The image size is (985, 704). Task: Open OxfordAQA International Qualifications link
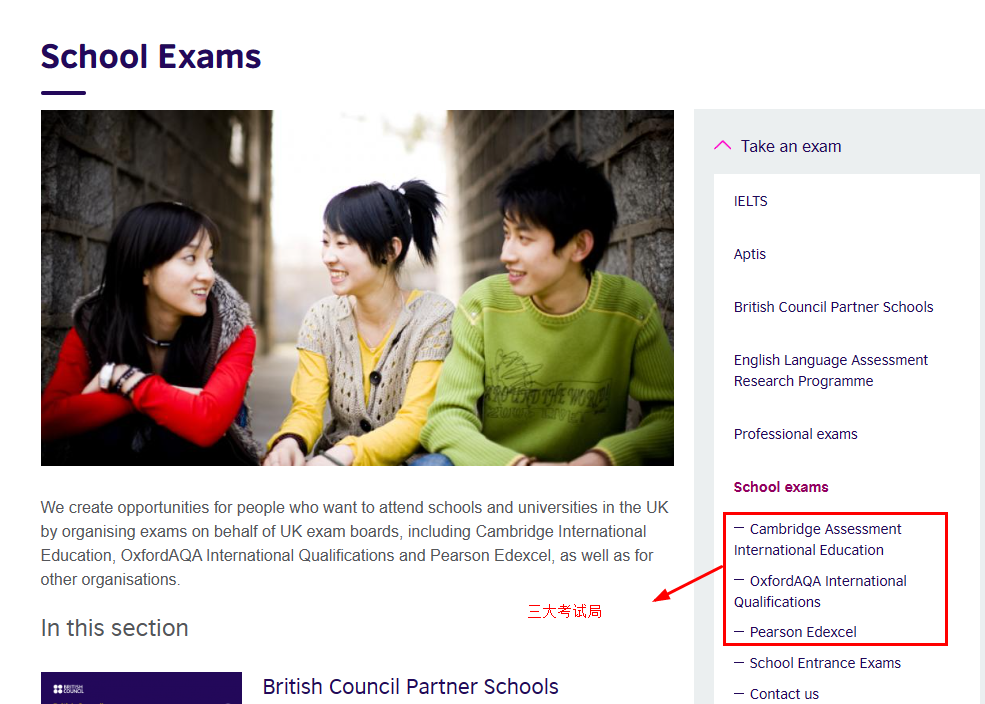(820, 592)
